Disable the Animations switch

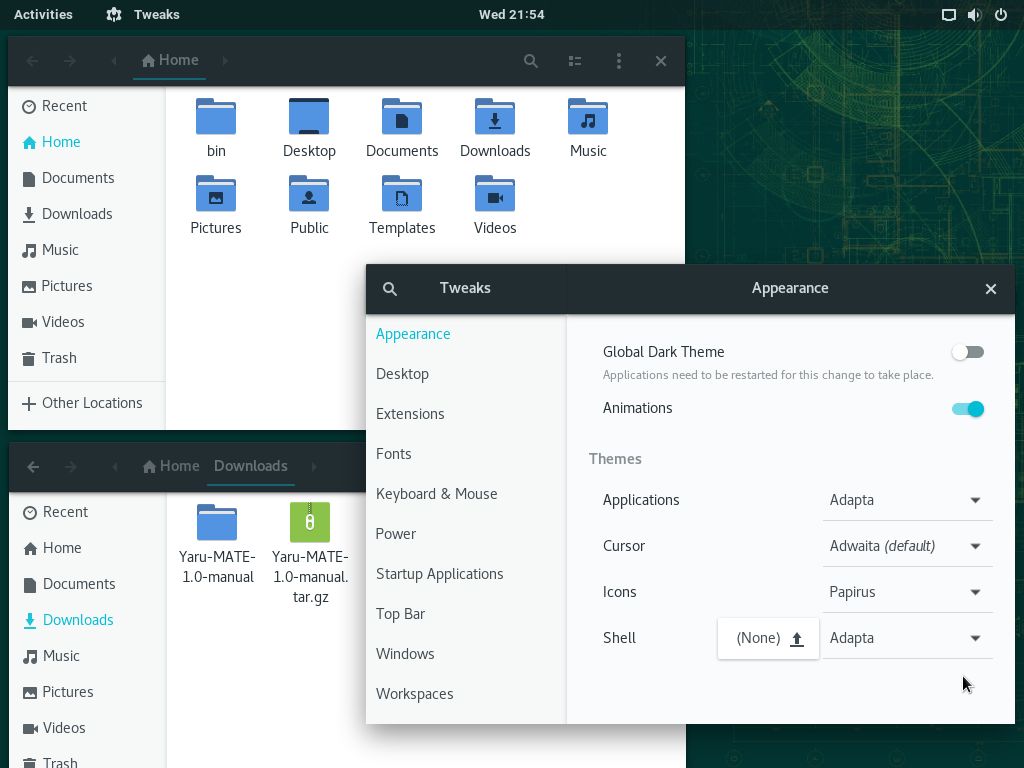pos(967,408)
